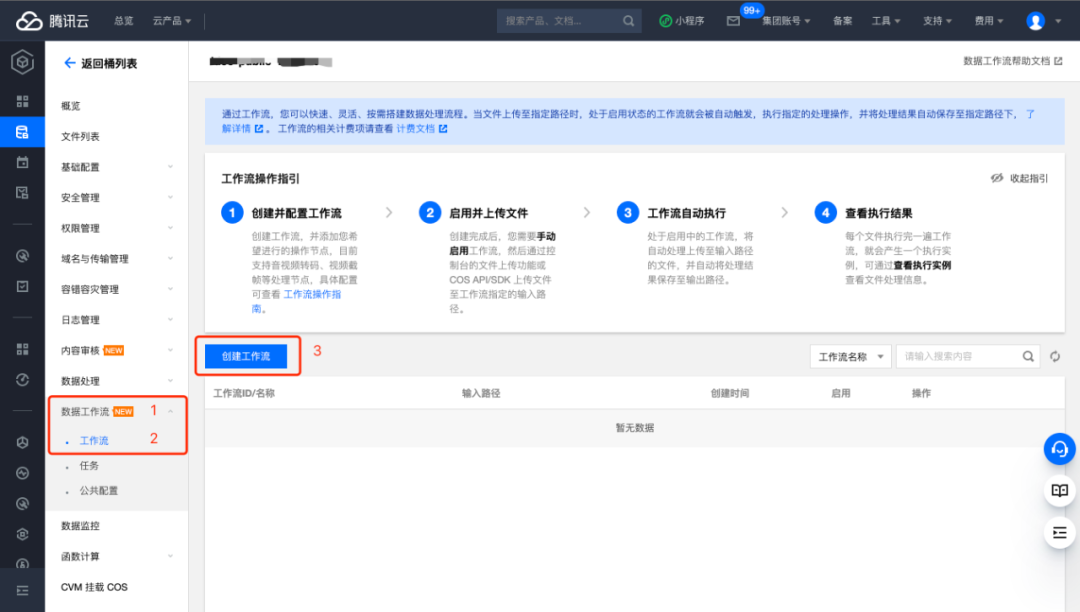This screenshot has width=1080, height=612.
Task: Click the external link icon after 计费文档
Action: coord(443,129)
